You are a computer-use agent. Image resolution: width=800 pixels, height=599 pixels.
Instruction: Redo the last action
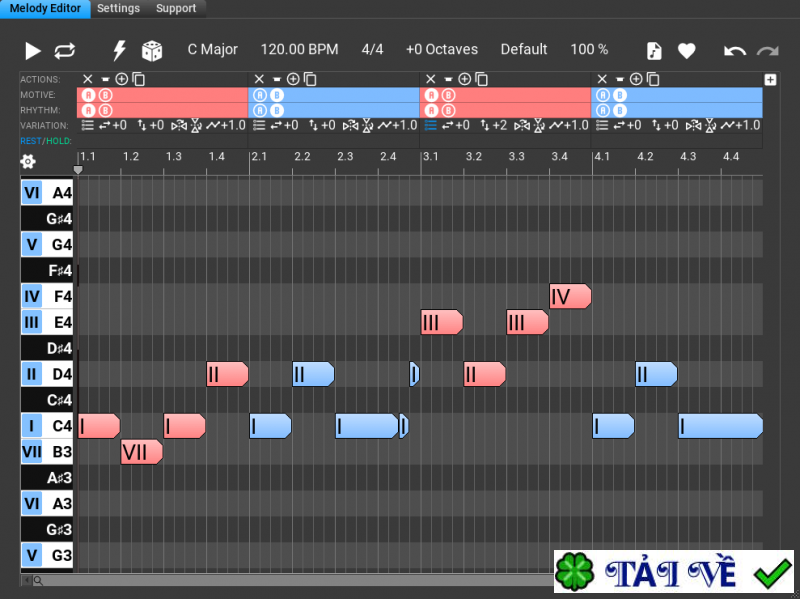coord(767,51)
